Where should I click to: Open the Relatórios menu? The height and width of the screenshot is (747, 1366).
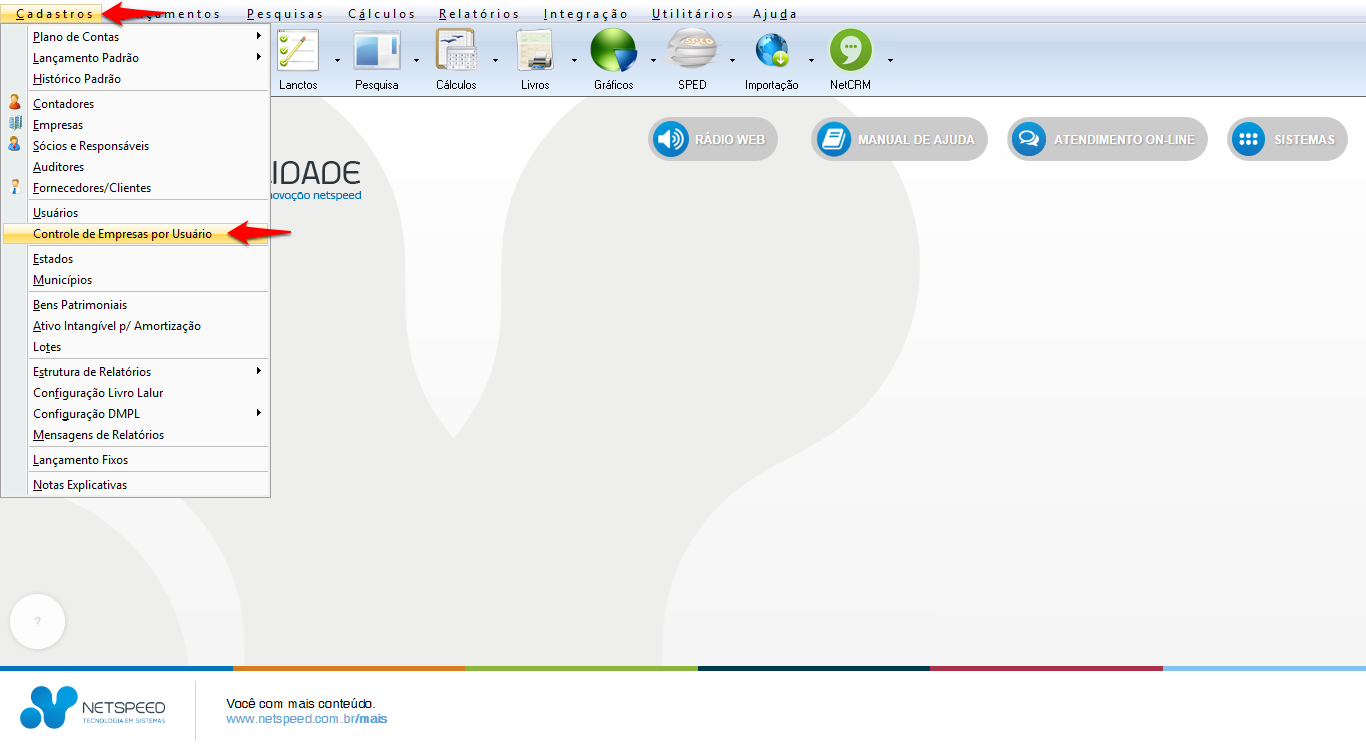click(479, 14)
